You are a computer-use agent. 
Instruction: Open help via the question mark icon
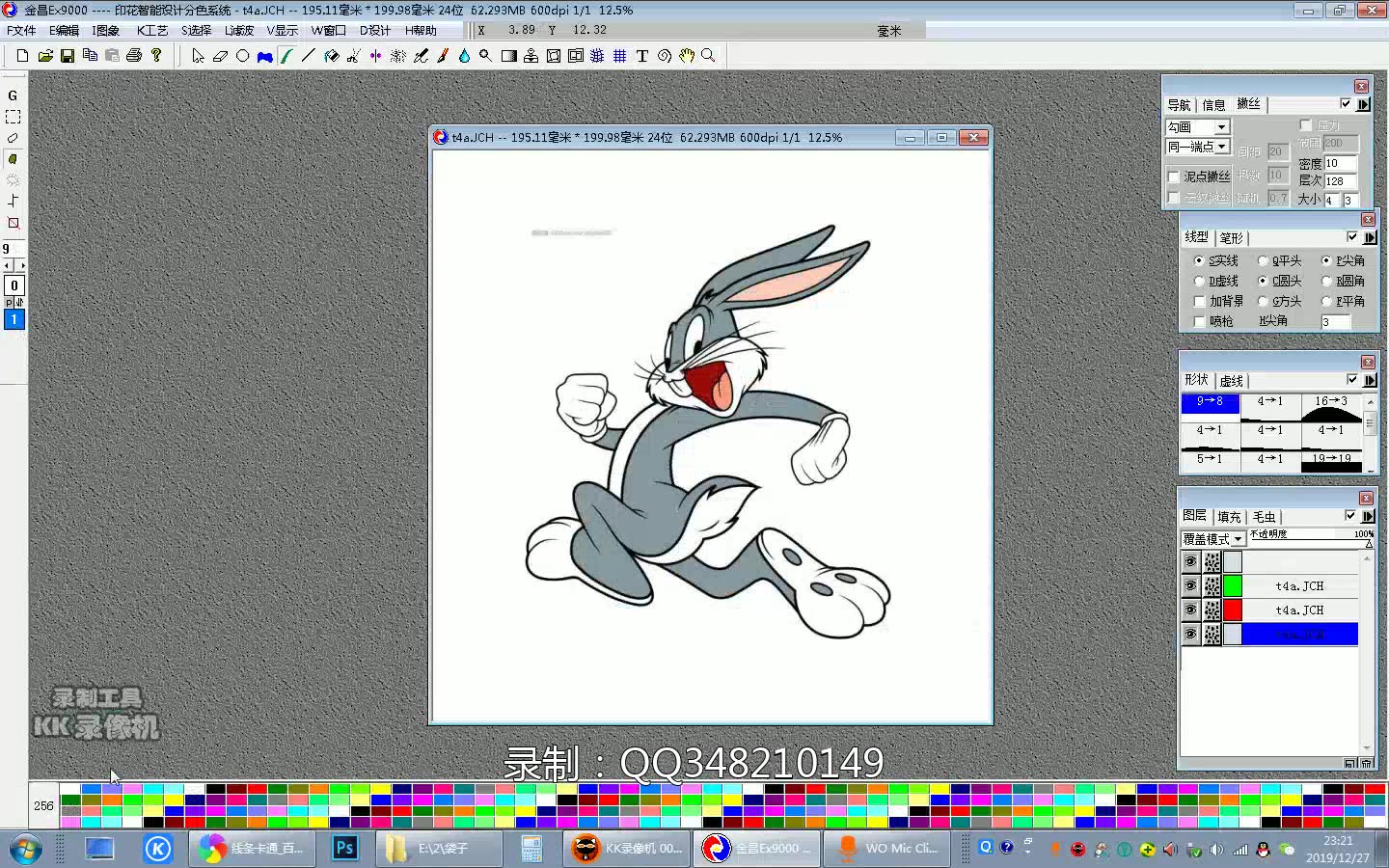156,56
